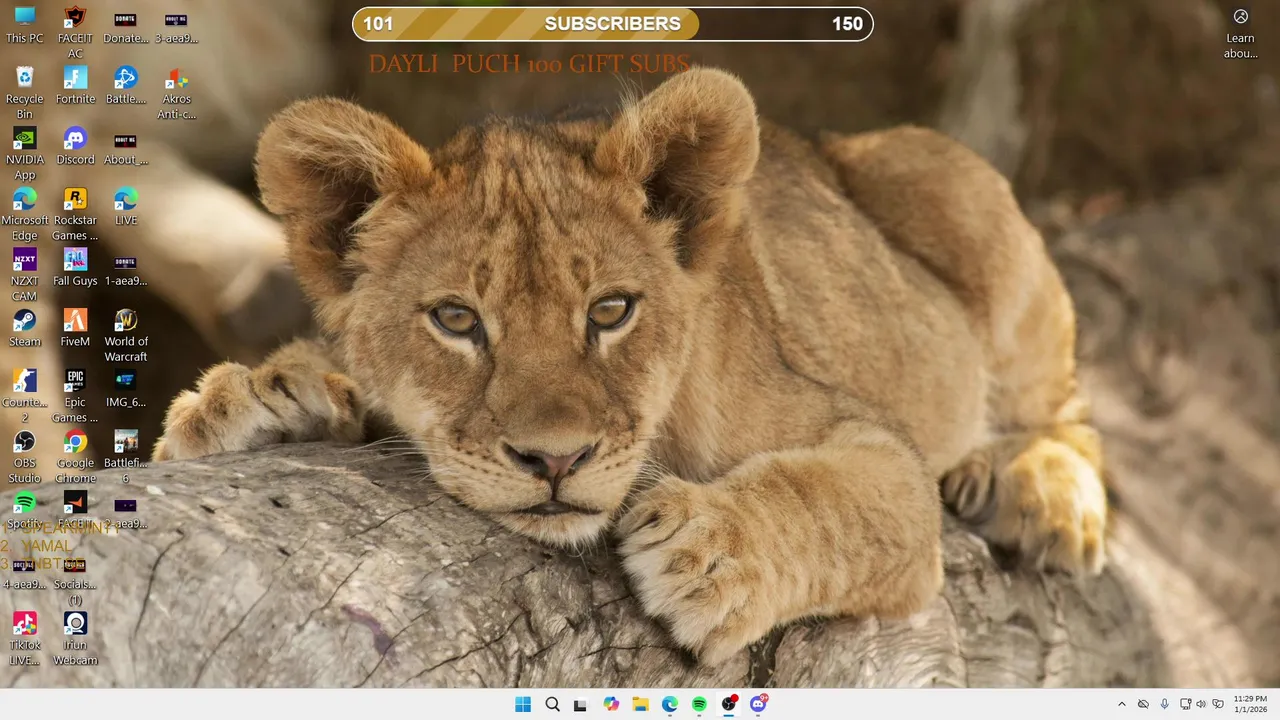Expand the hidden system tray icons
Image resolution: width=1280 pixels, height=720 pixels.
(x=1121, y=704)
